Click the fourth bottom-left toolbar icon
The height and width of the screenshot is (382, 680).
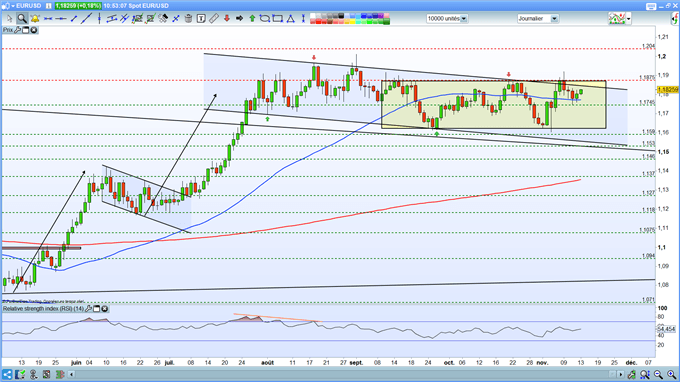(x=46, y=374)
